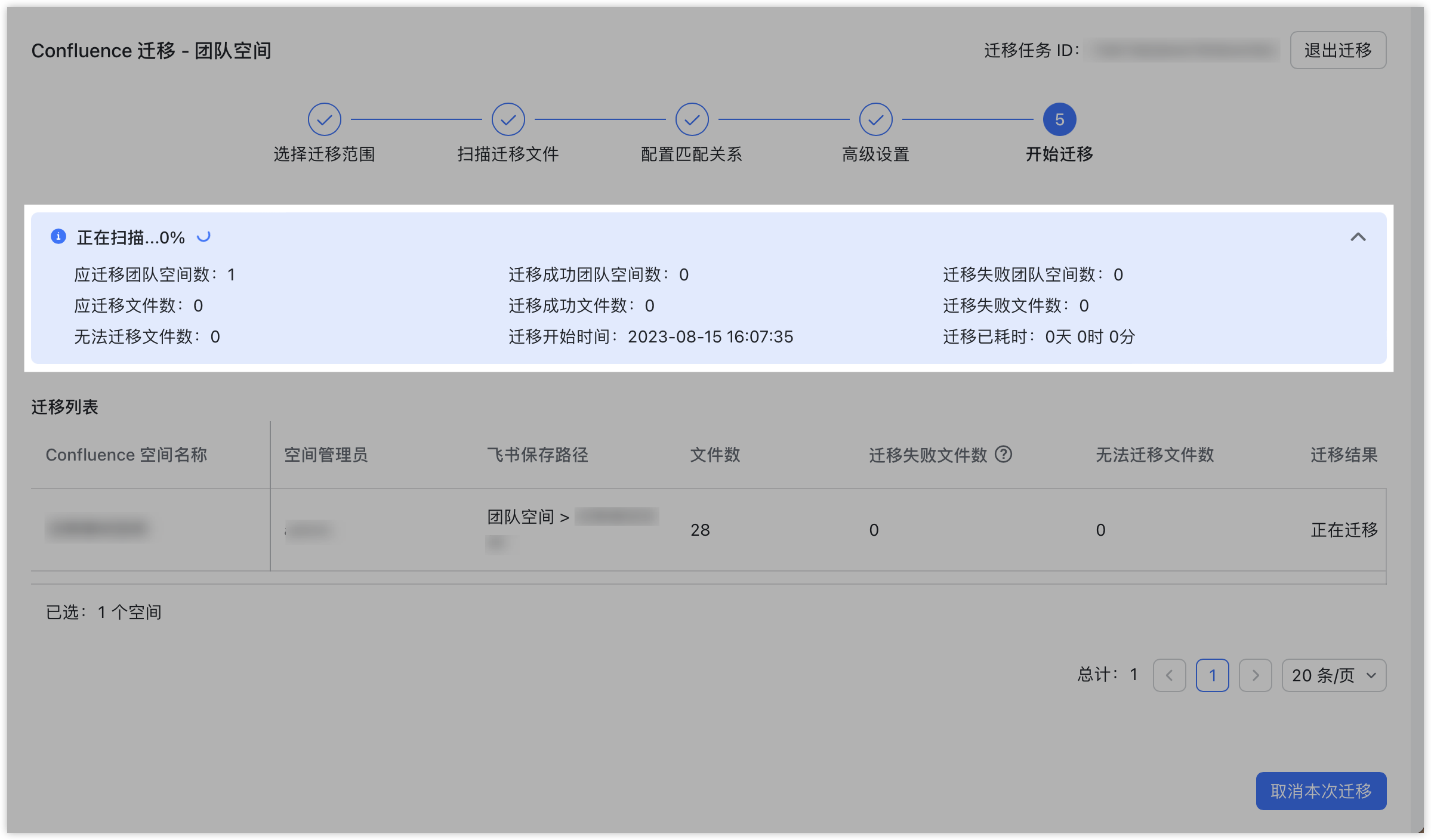Screen dimensions: 1431x840
Task: Click the checkmark icon on 扫描迁移文件 step
Action: [x=508, y=119]
